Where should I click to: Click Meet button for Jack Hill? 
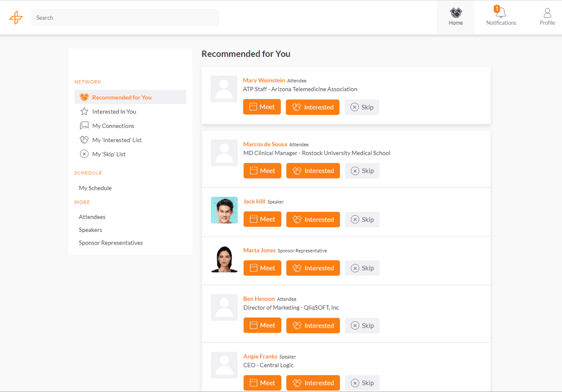pos(262,219)
